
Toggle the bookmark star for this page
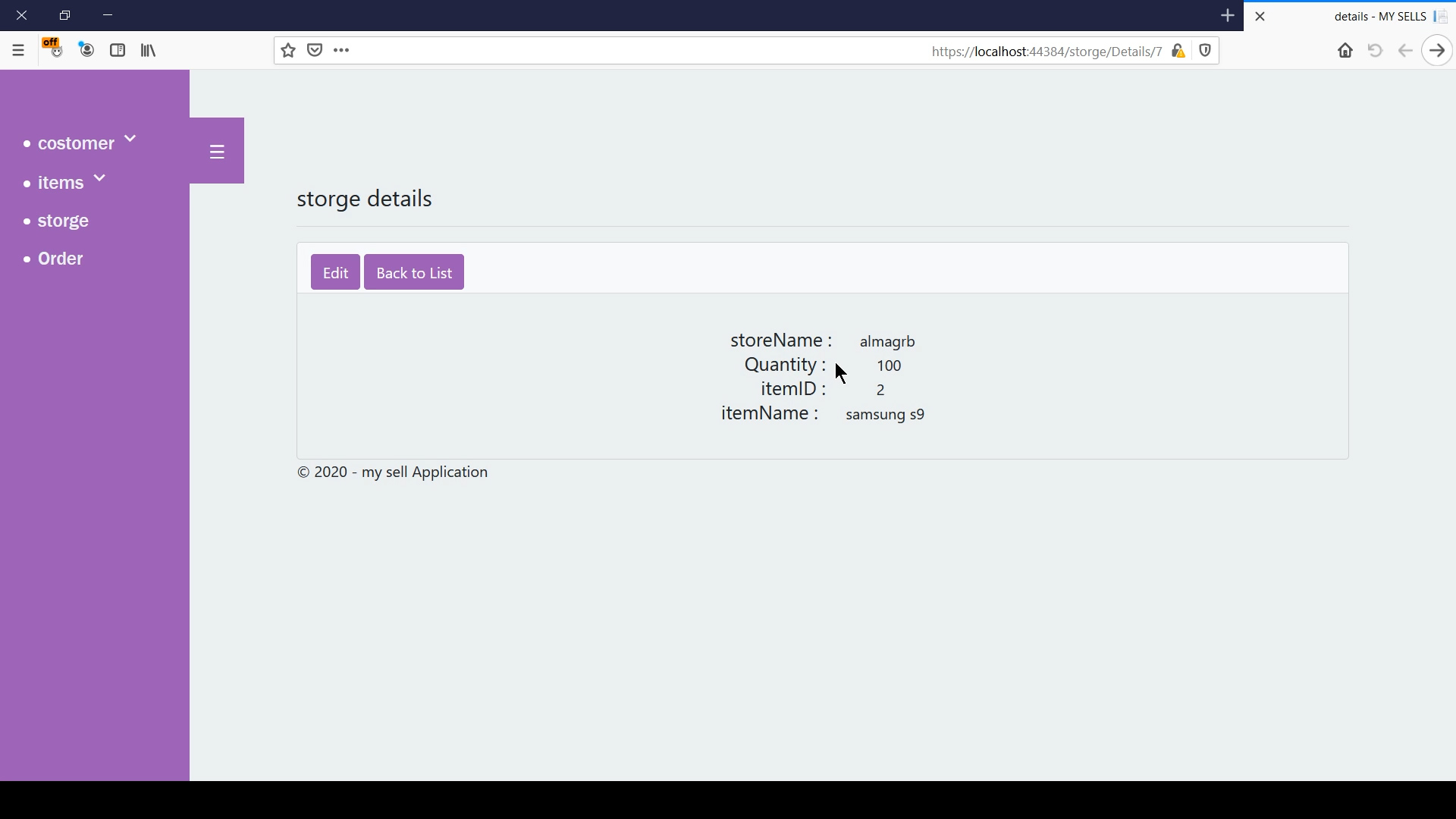[x=287, y=49]
